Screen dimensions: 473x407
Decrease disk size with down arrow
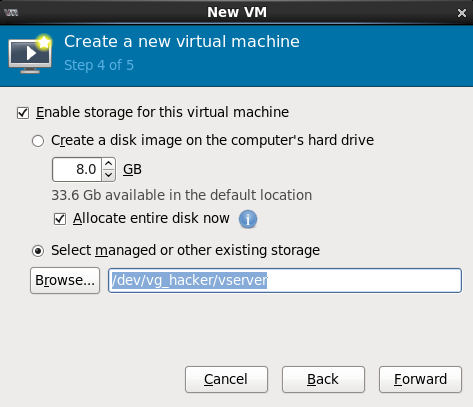[x=108, y=175]
